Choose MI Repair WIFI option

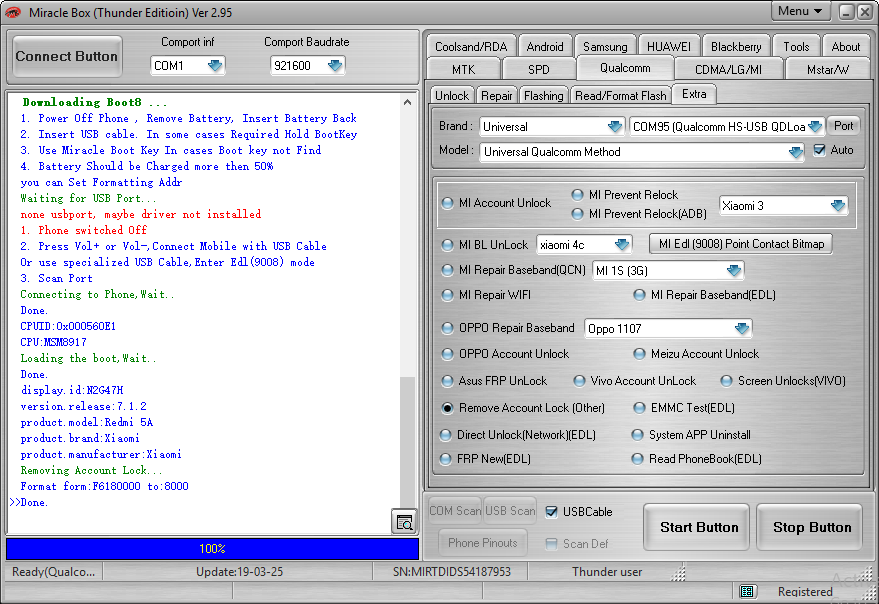486,294
